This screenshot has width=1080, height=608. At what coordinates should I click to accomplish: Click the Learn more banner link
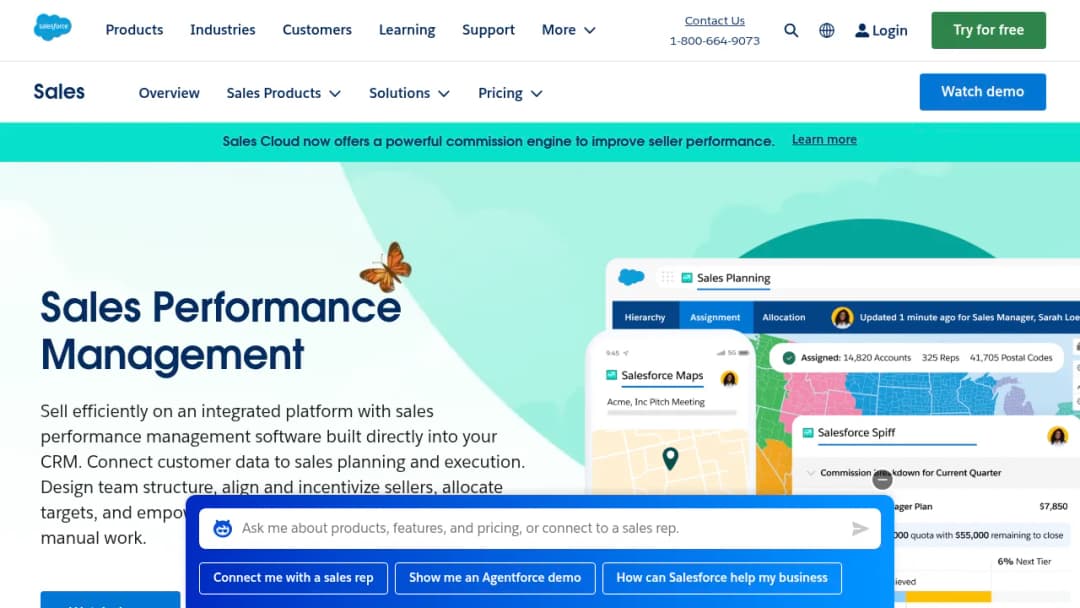(824, 140)
